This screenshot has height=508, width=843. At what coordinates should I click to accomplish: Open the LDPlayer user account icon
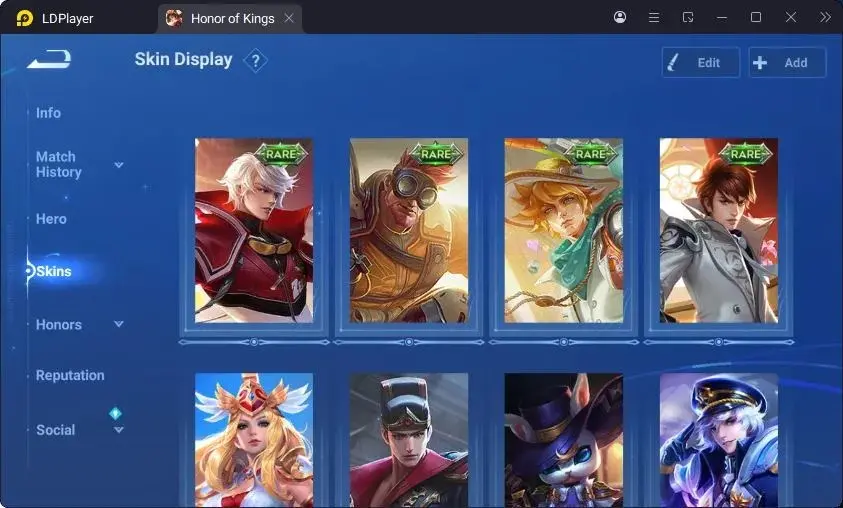pos(620,17)
